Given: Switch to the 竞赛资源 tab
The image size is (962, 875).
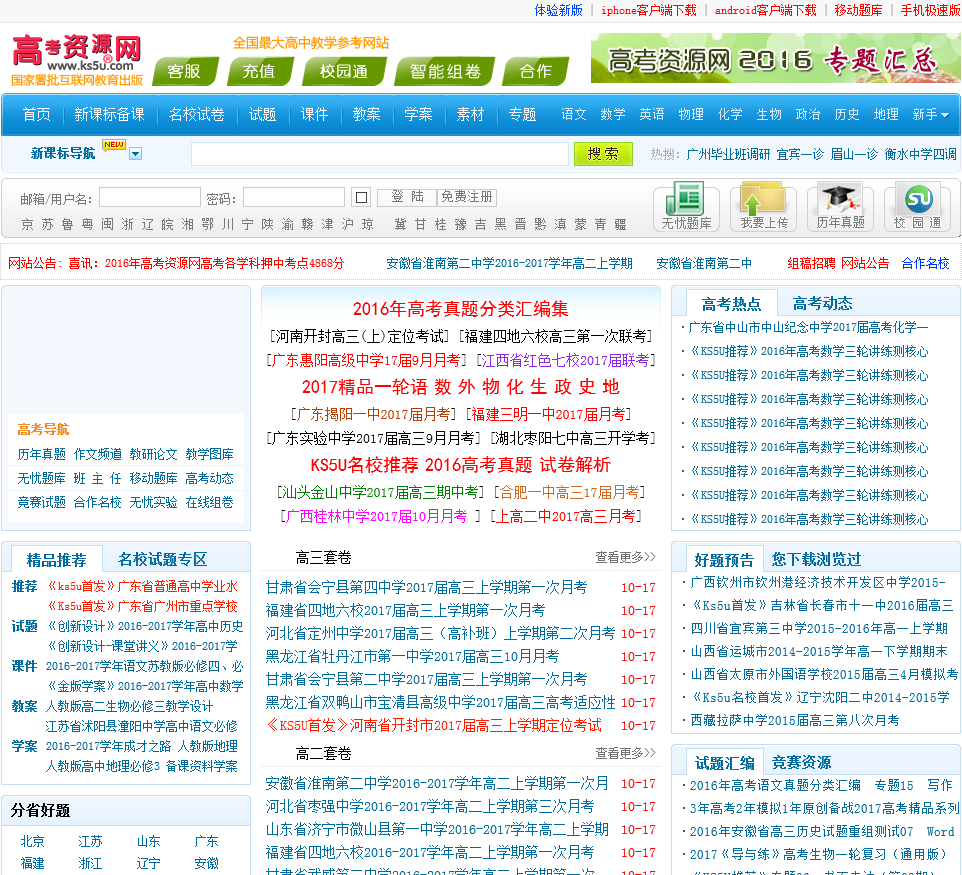Looking at the screenshot, I should point(801,763).
